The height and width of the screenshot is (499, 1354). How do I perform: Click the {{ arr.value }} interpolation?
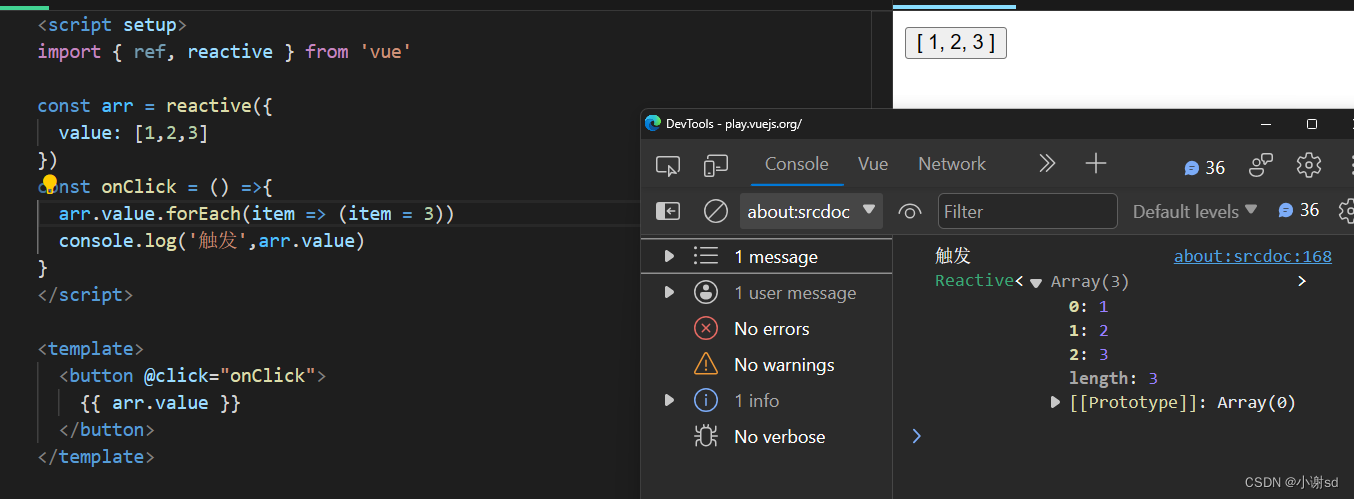click(160, 403)
